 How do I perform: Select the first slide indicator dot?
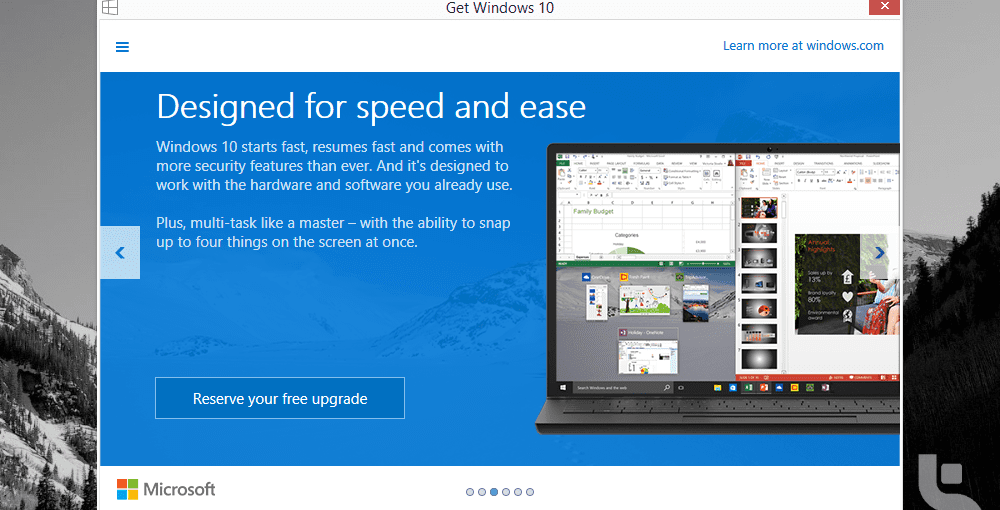(x=470, y=492)
